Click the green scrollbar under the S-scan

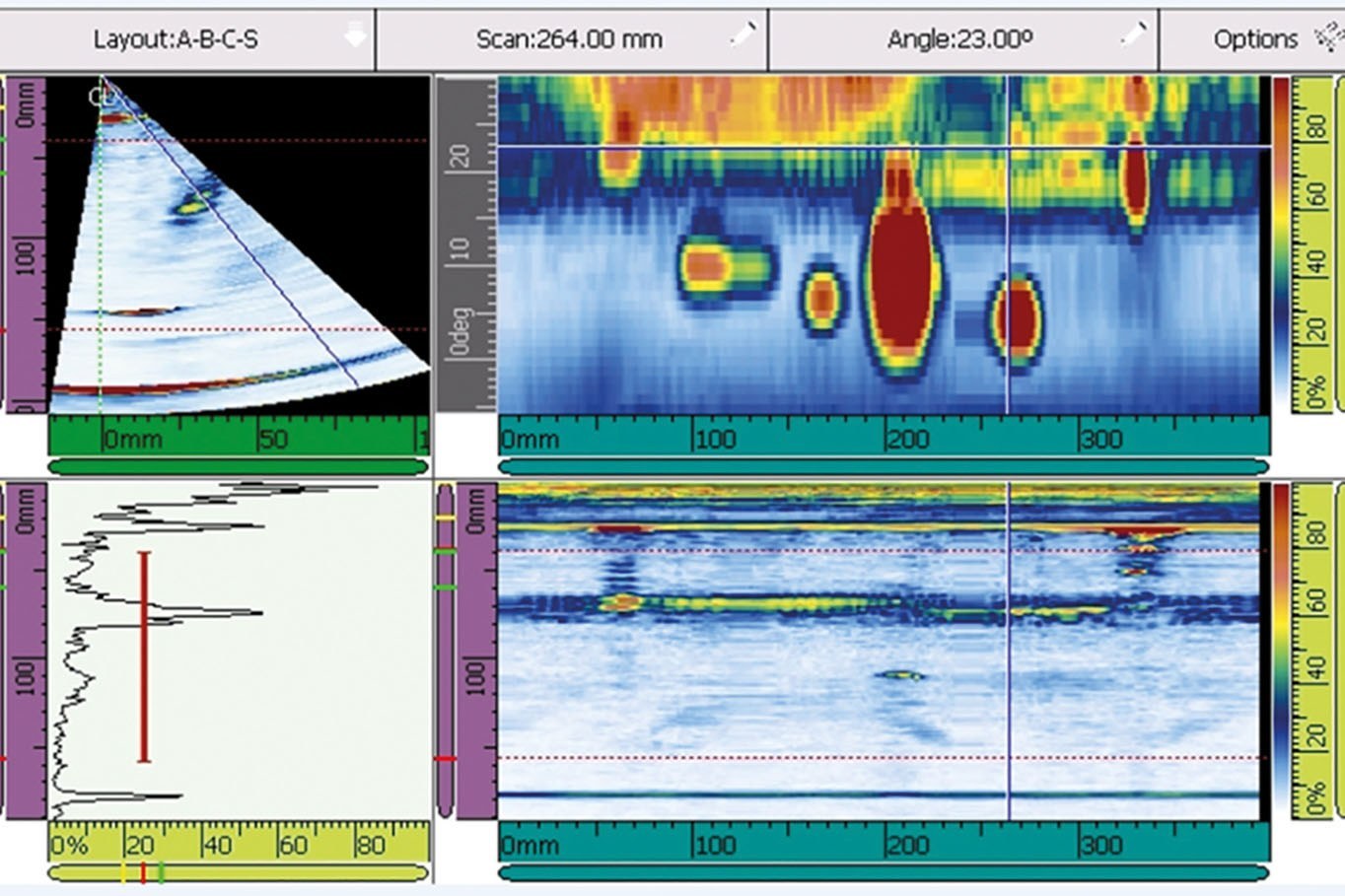point(238,466)
